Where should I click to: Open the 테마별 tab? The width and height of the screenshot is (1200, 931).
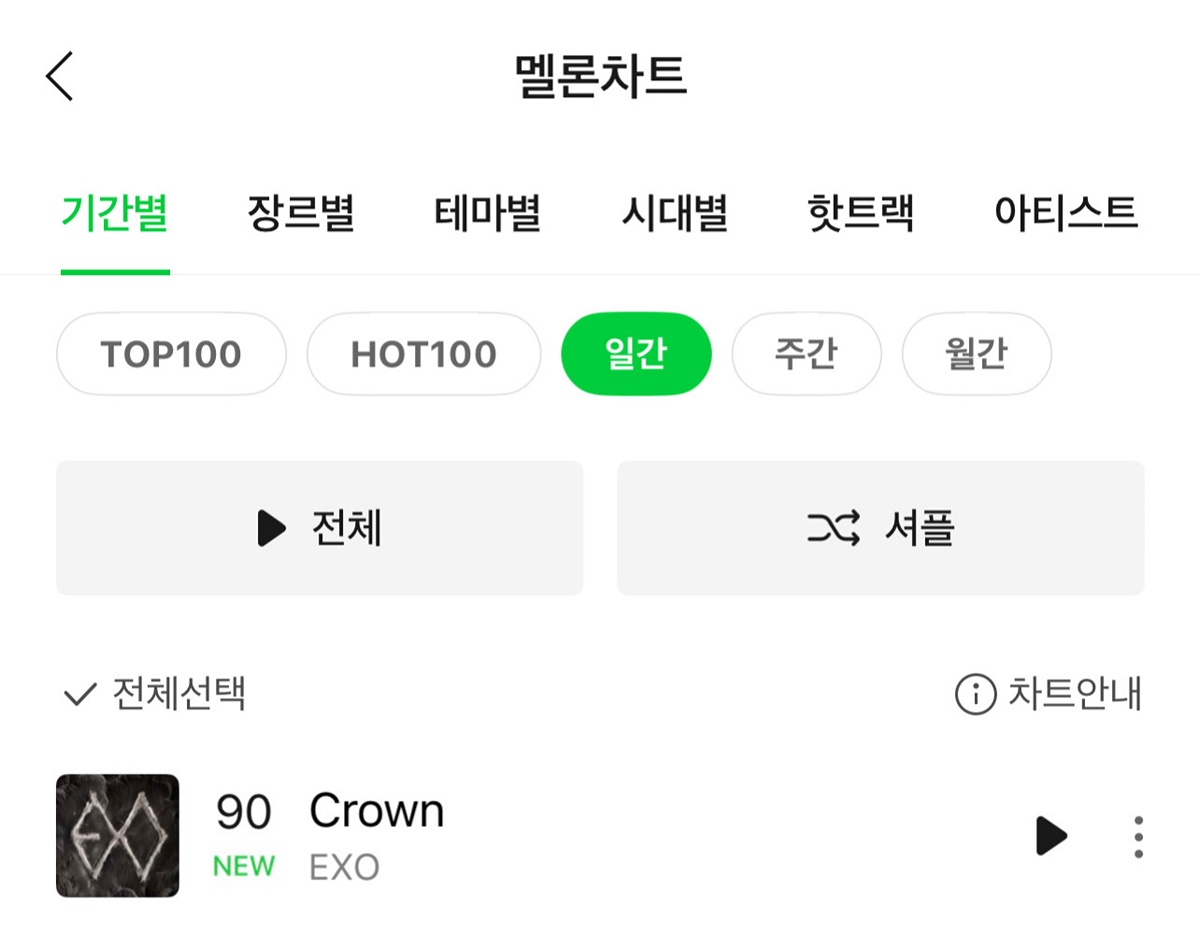pos(487,212)
